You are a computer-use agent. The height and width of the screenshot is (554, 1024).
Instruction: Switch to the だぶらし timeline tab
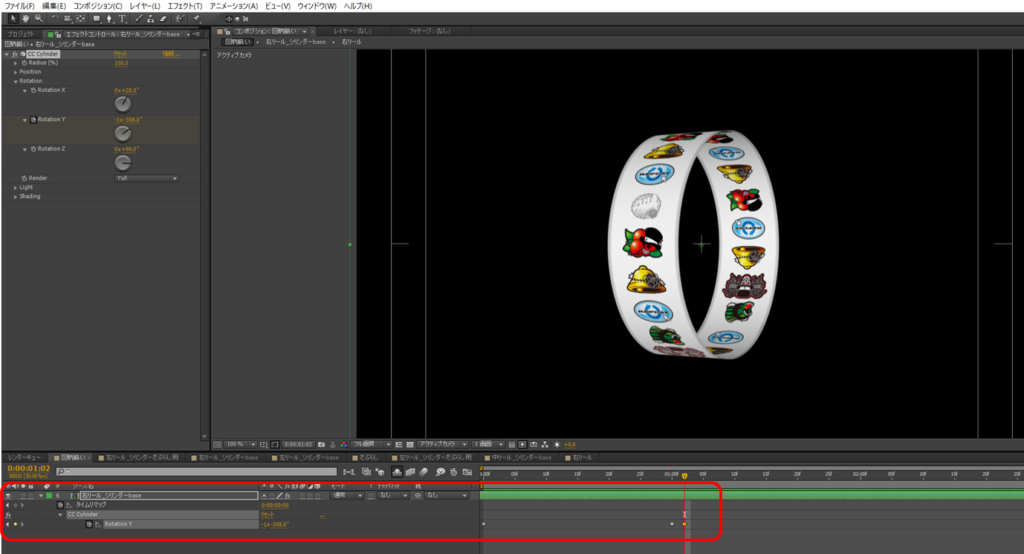click(369, 458)
